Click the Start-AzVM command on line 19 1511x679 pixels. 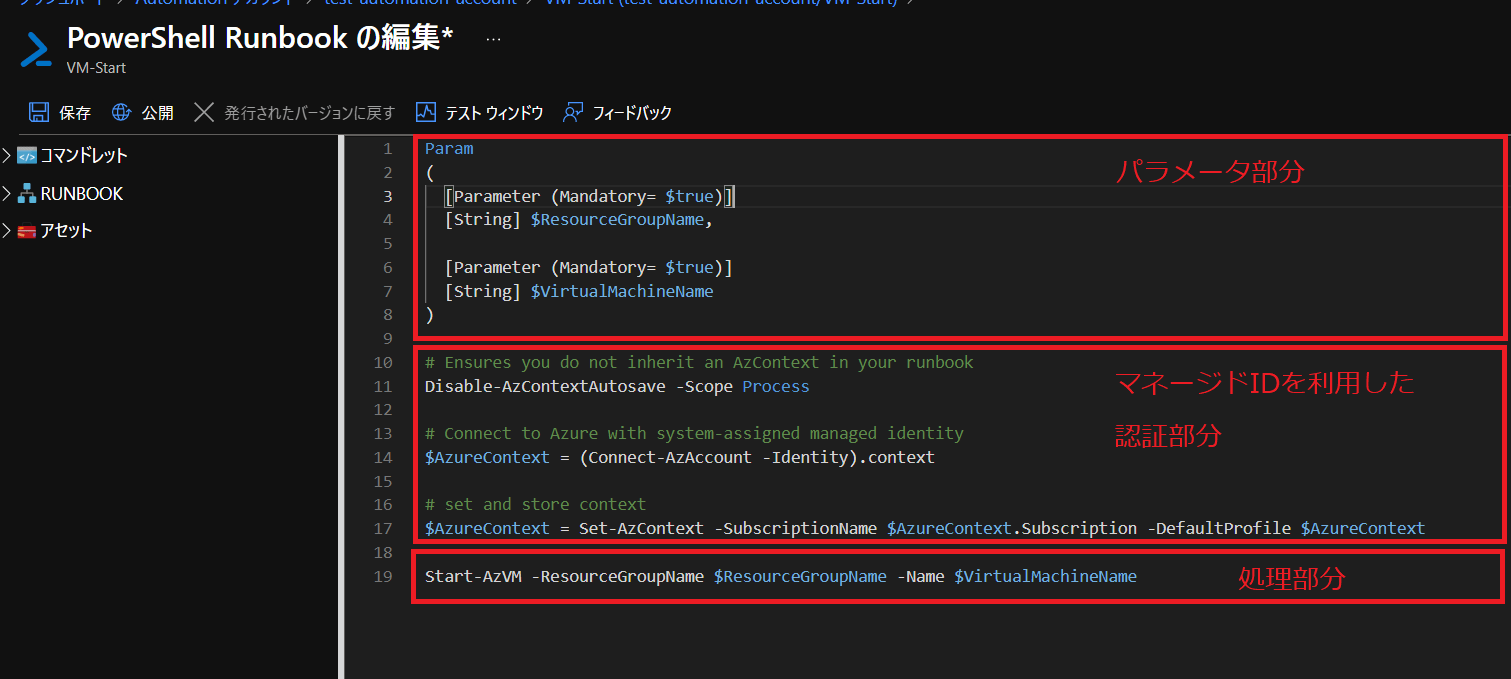[472, 577]
